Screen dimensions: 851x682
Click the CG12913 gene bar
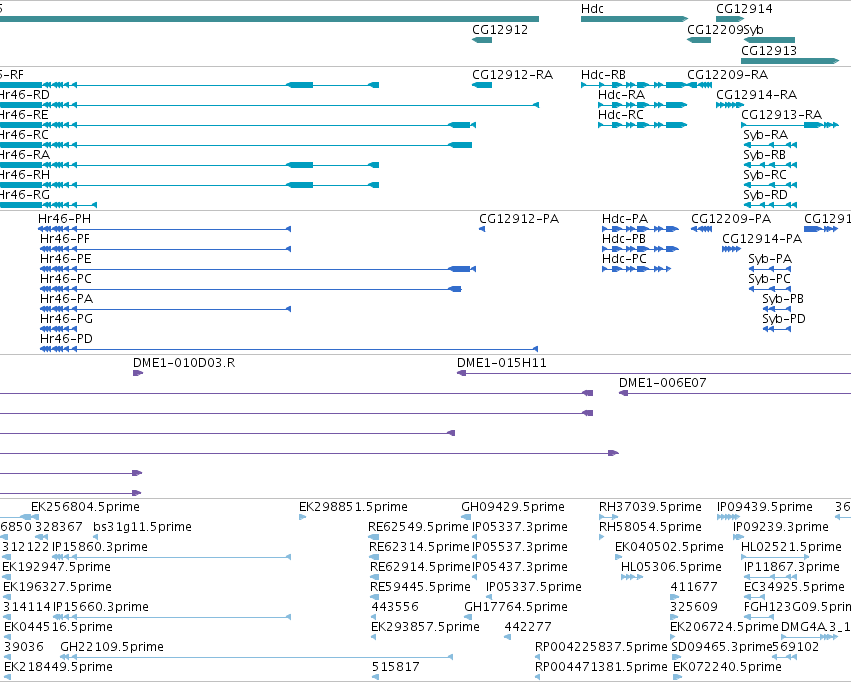tap(790, 61)
